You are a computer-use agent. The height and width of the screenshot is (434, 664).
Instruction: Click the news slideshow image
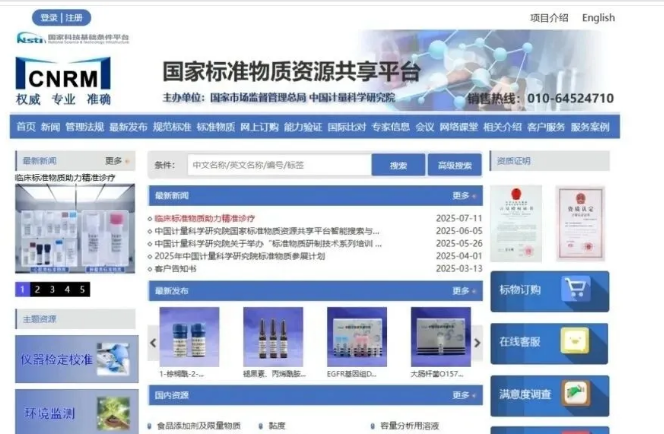pos(75,229)
